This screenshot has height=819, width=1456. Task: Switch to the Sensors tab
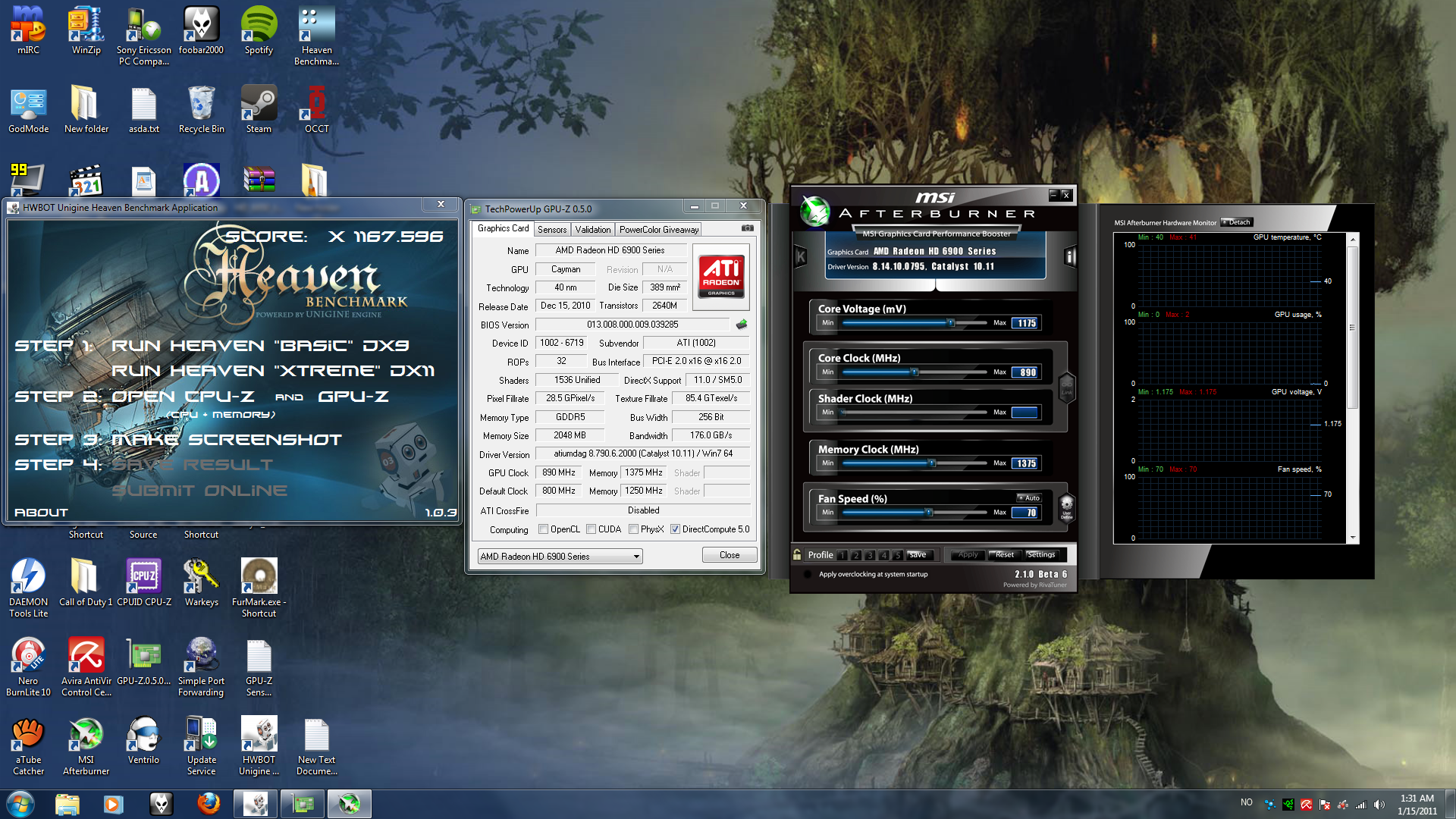click(x=552, y=230)
